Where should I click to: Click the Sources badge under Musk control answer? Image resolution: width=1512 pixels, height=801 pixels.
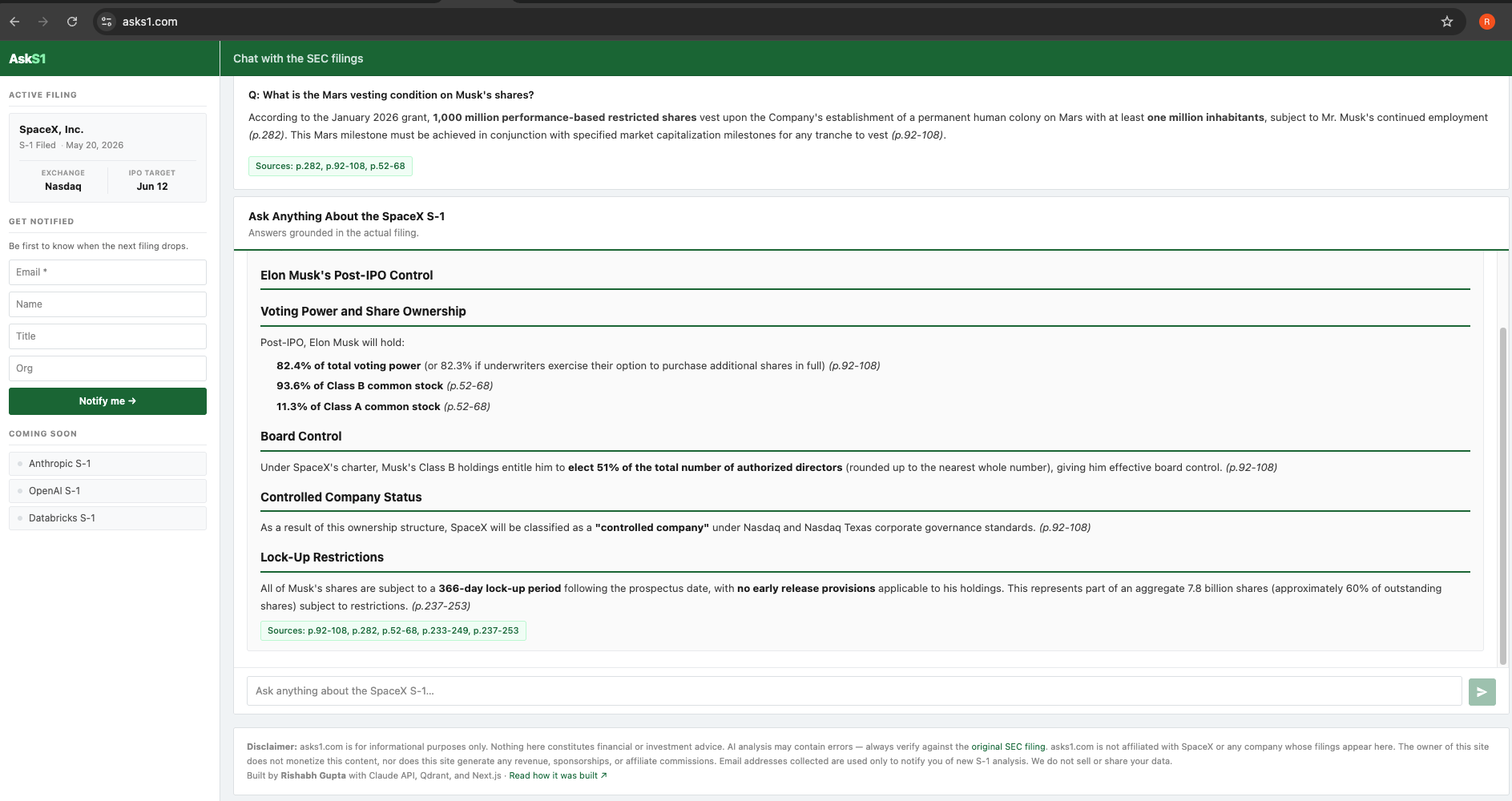click(393, 630)
